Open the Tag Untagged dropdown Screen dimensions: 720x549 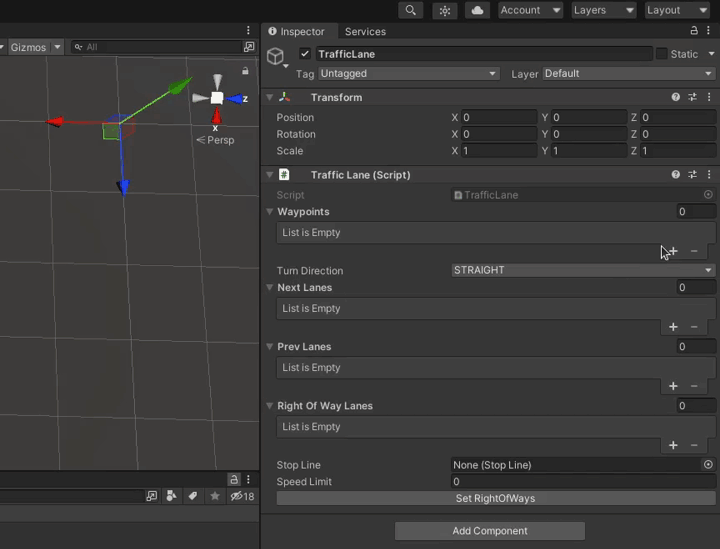(x=408, y=74)
